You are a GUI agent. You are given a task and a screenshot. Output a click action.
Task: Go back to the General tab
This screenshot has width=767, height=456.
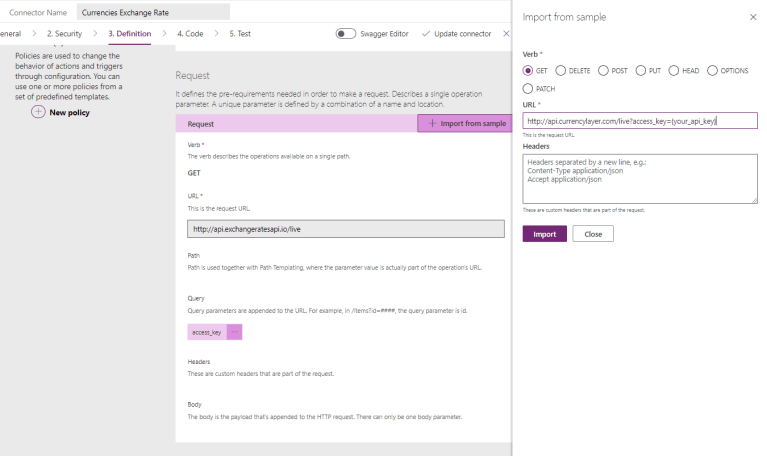click(x=10, y=34)
